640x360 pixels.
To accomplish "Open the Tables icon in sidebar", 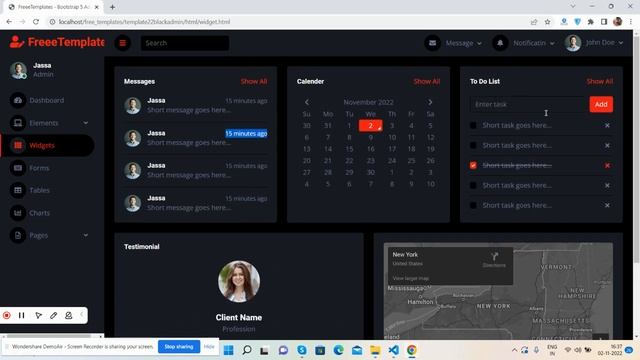I will click(x=18, y=190).
